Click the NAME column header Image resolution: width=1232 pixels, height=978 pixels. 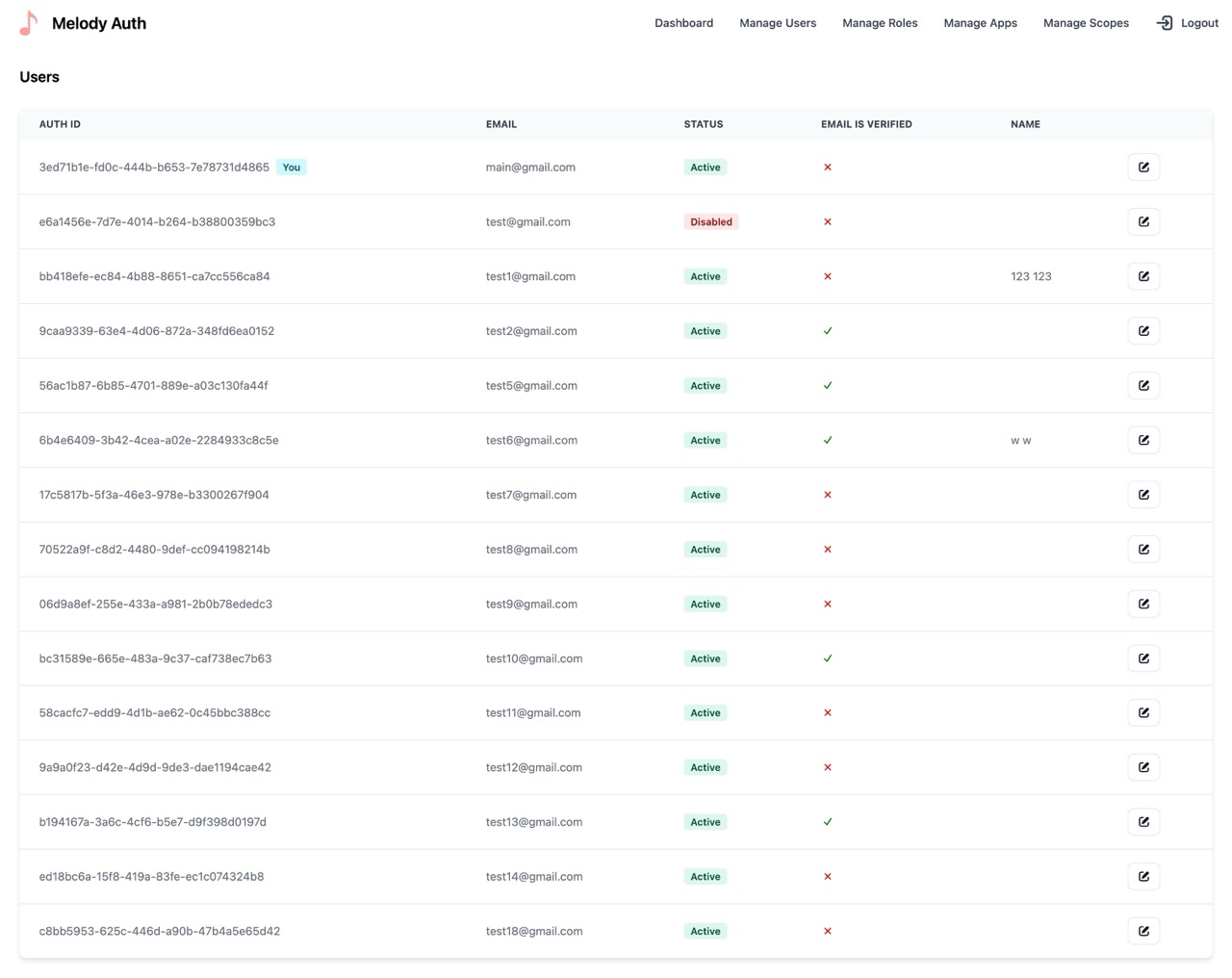(x=1025, y=124)
